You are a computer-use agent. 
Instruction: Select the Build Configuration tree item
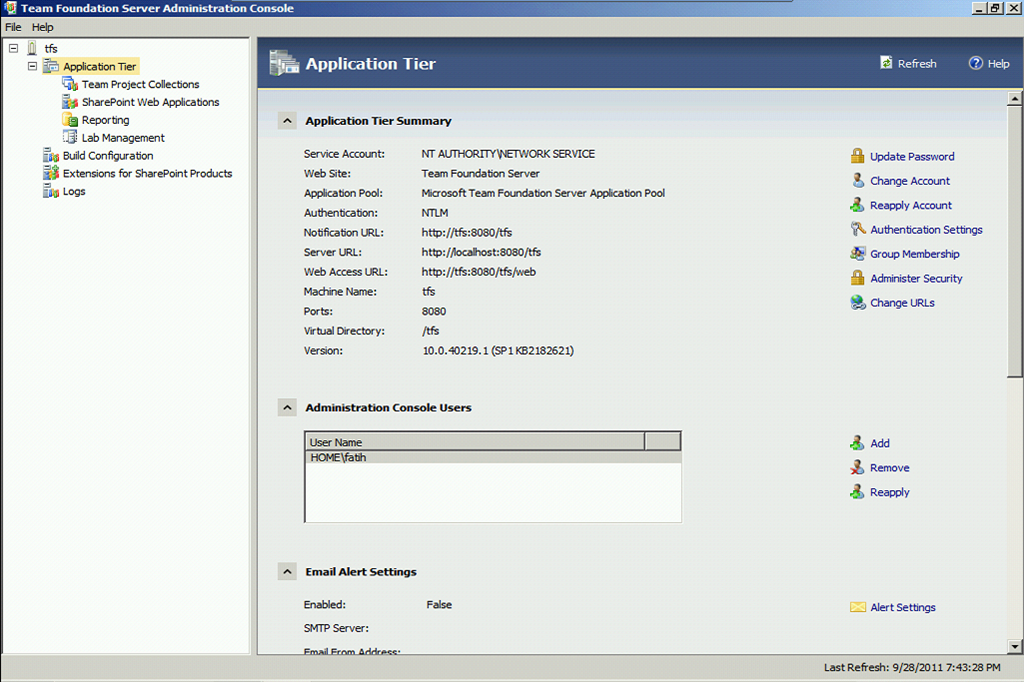click(x=108, y=155)
